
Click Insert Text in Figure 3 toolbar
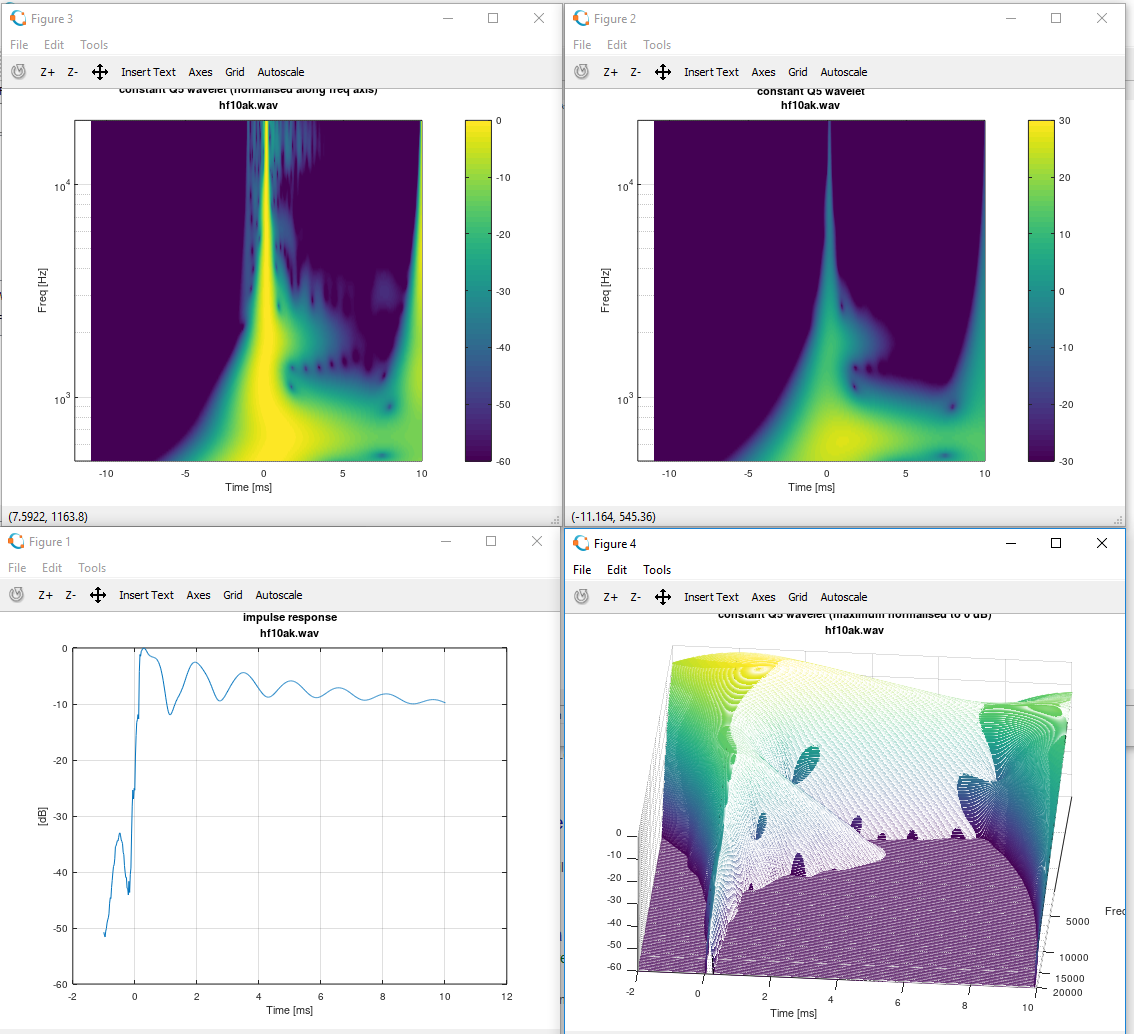(148, 72)
